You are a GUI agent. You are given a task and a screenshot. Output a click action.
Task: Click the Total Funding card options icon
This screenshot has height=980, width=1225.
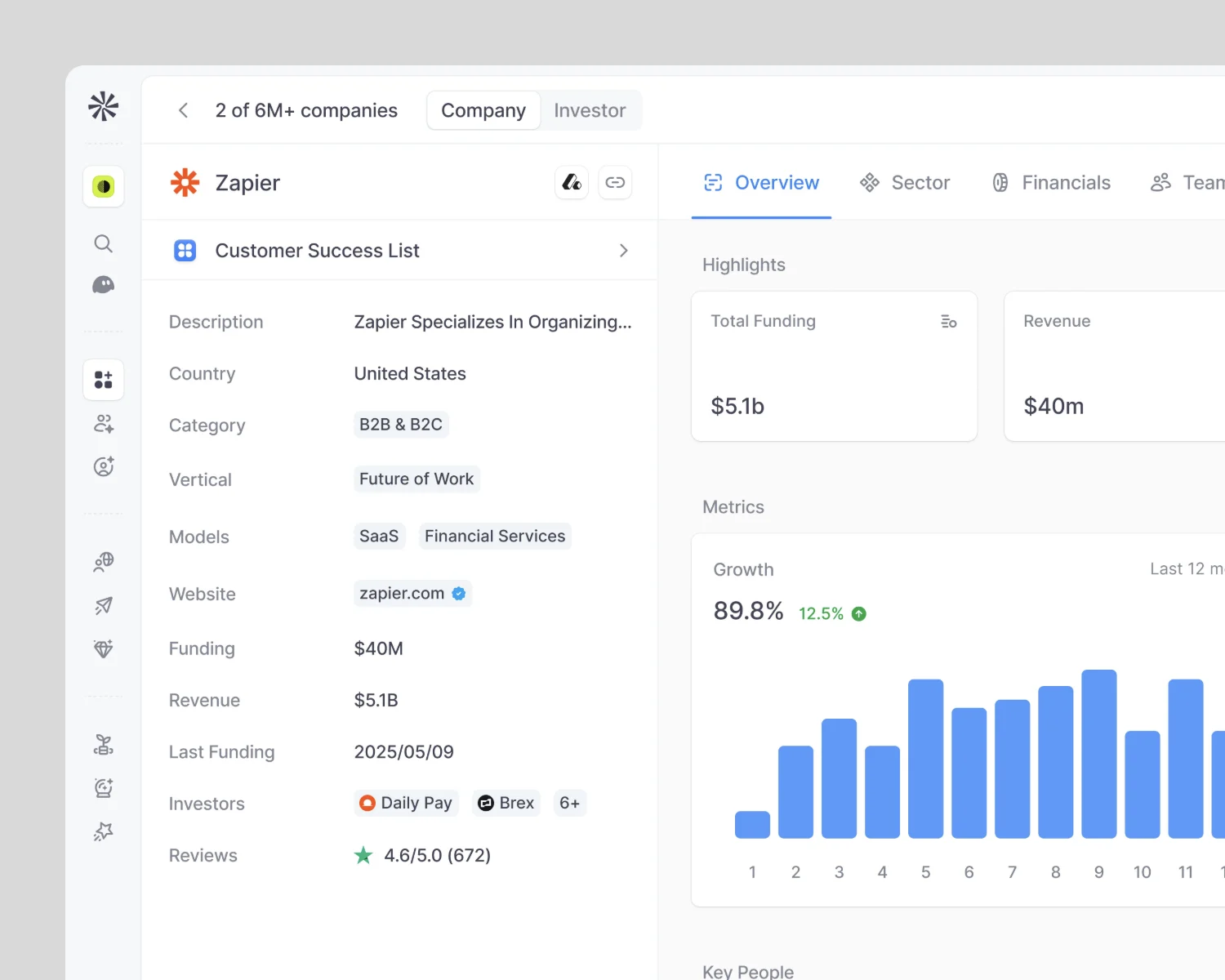point(949,322)
